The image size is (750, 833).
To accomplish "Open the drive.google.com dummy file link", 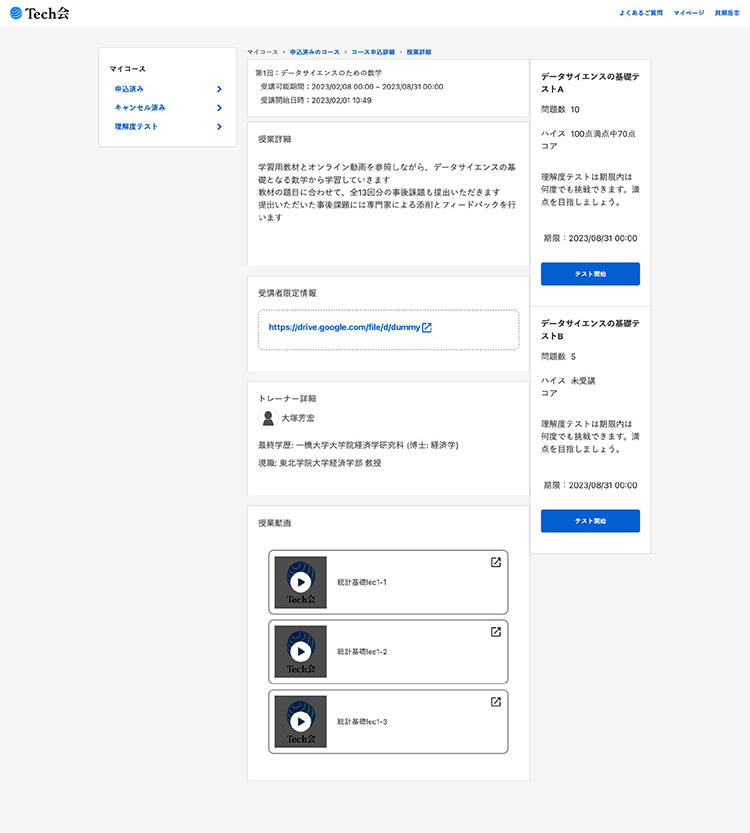I will (344, 328).
